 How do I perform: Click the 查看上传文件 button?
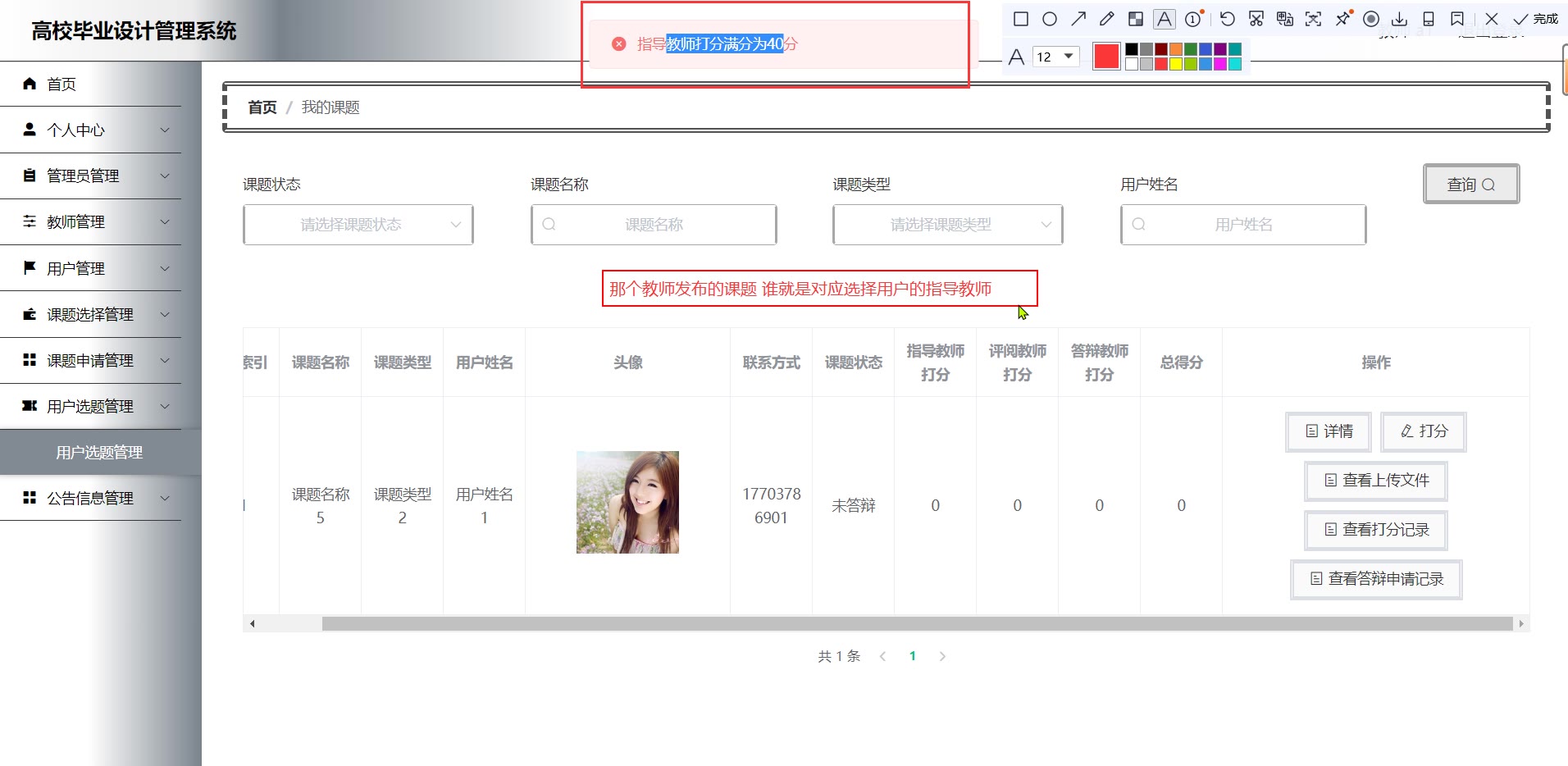[x=1376, y=481]
